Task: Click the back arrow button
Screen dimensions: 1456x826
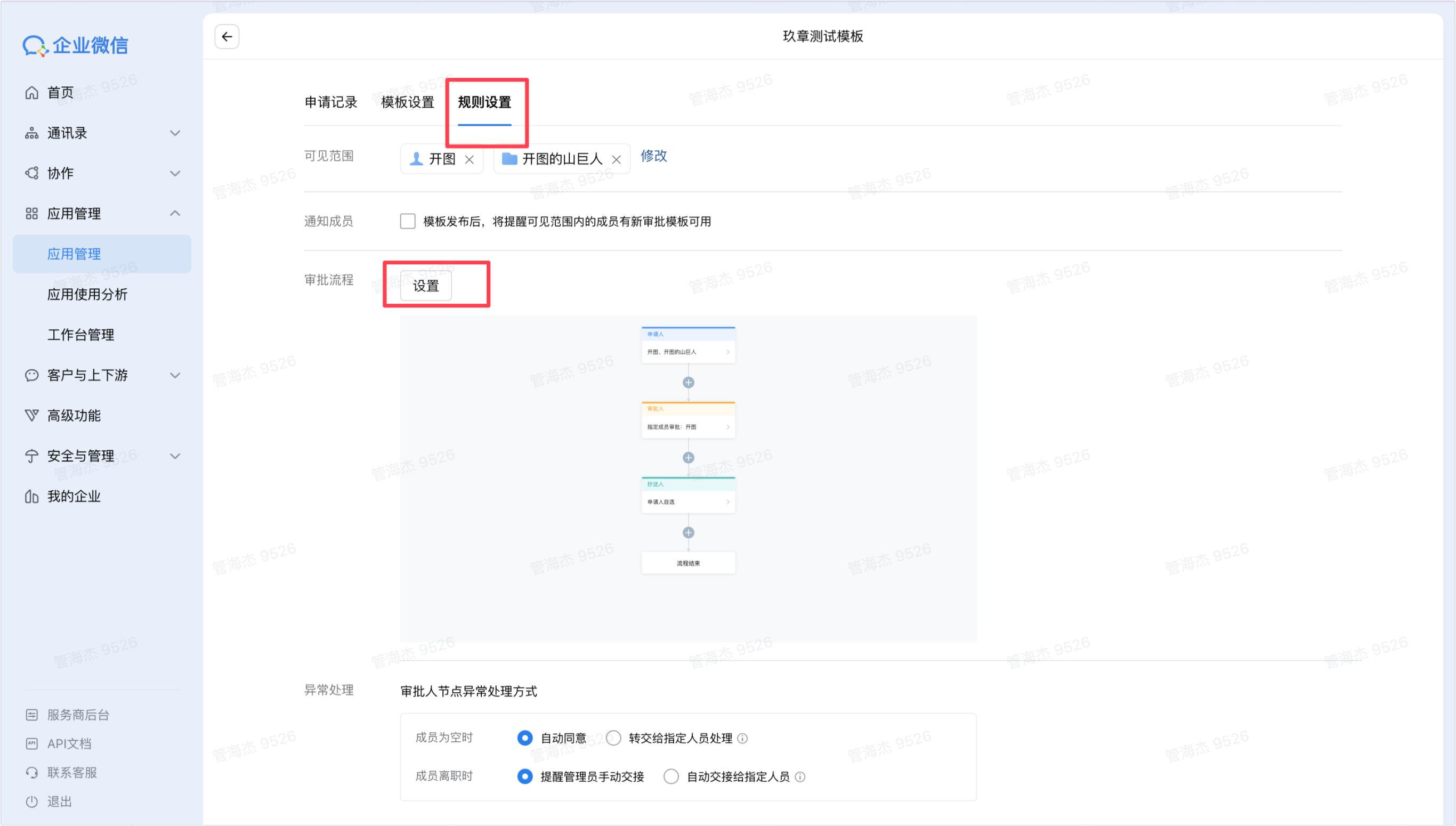Action: [227, 37]
